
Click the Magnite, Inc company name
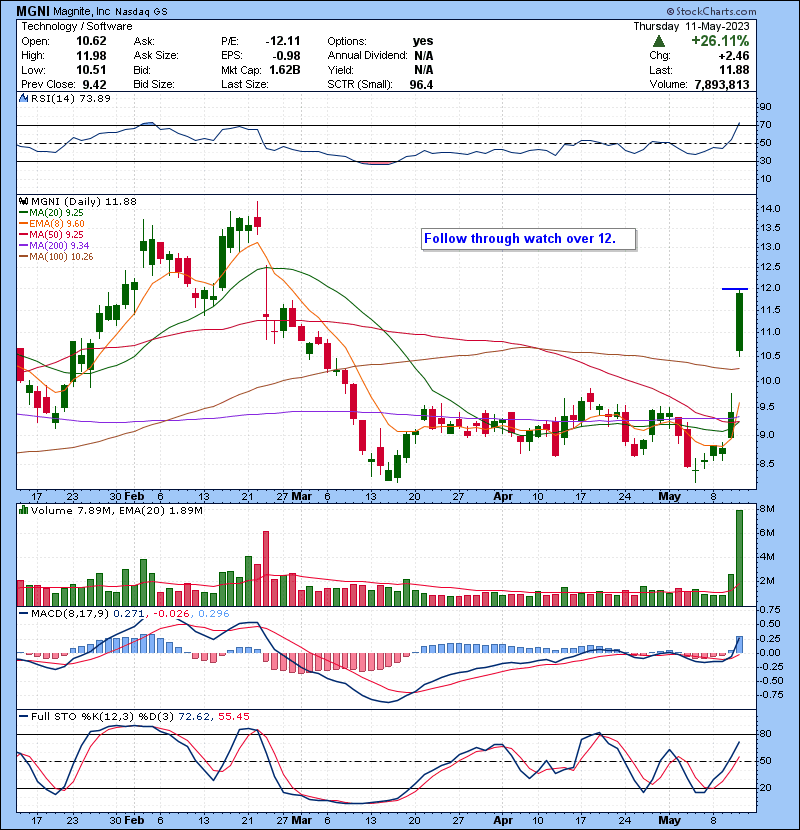[82, 11]
